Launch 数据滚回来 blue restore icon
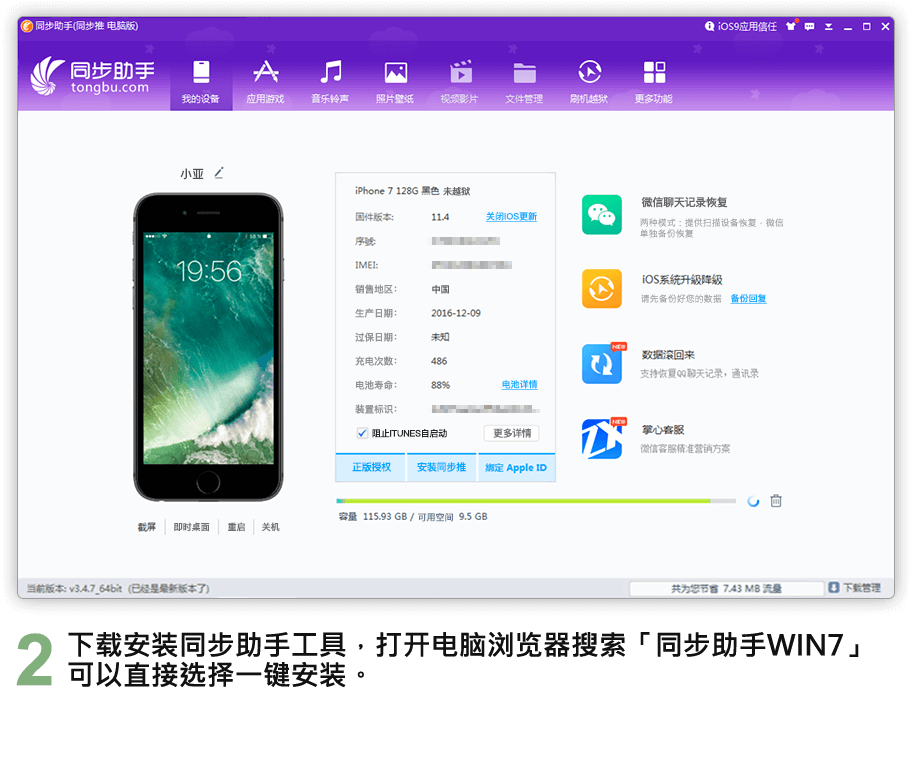912x760 pixels. click(601, 364)
